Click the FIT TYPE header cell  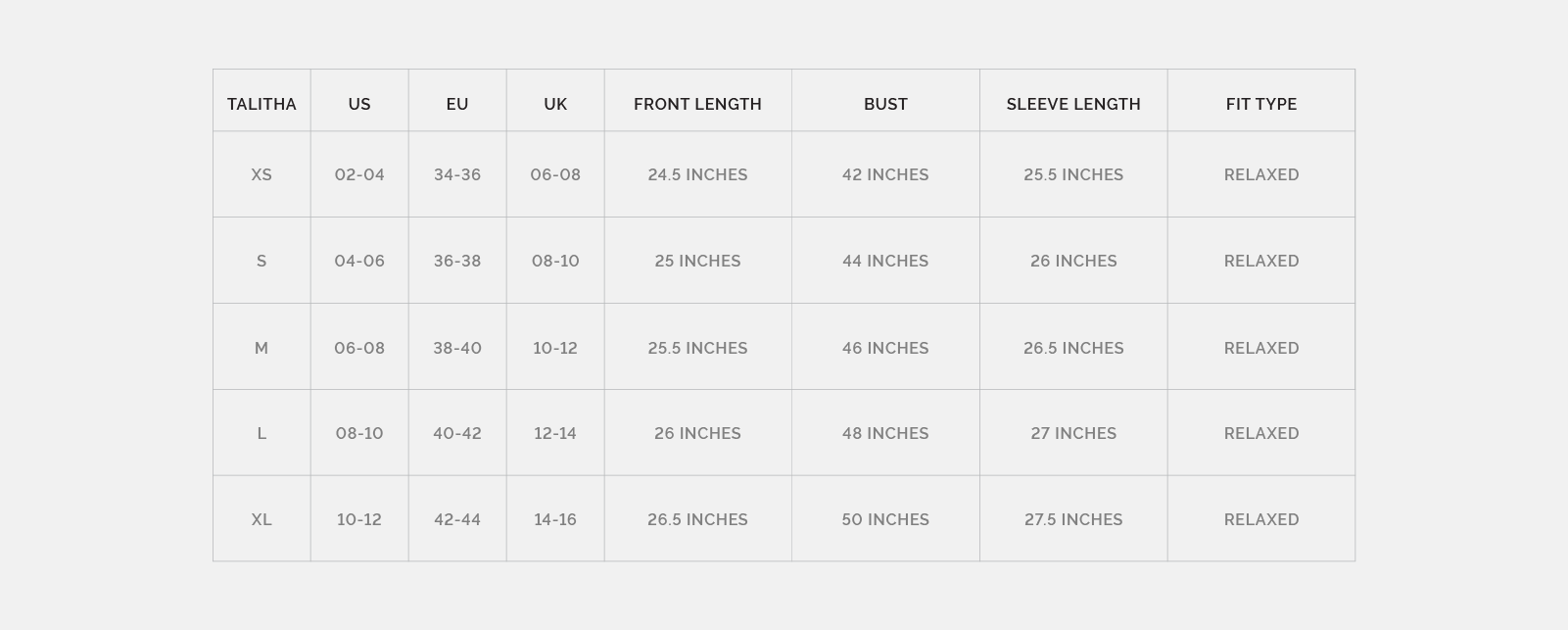tap(1261, 104)
